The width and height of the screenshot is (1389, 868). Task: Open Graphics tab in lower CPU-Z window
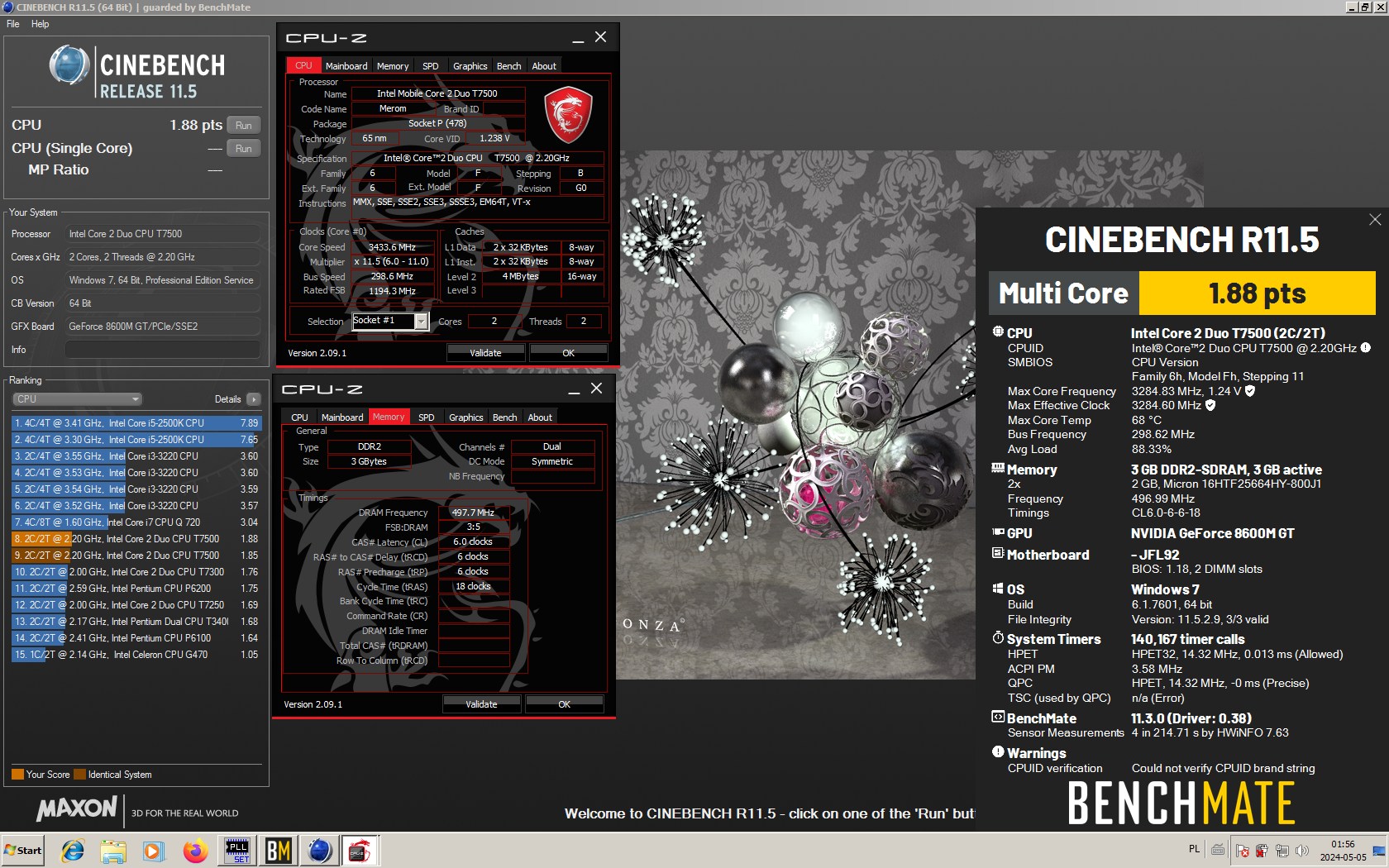(465, 417)
